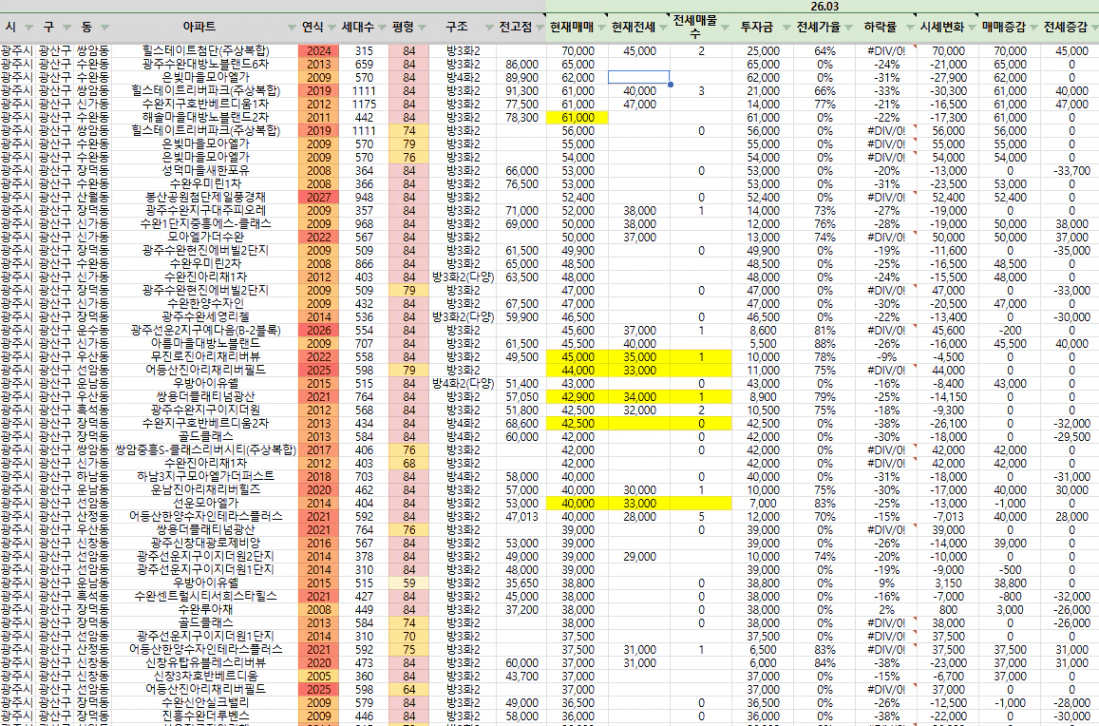Expand the 시세변화 filter dropdown
This screenshot has height=726, width=1099.
tap(971, 27)
